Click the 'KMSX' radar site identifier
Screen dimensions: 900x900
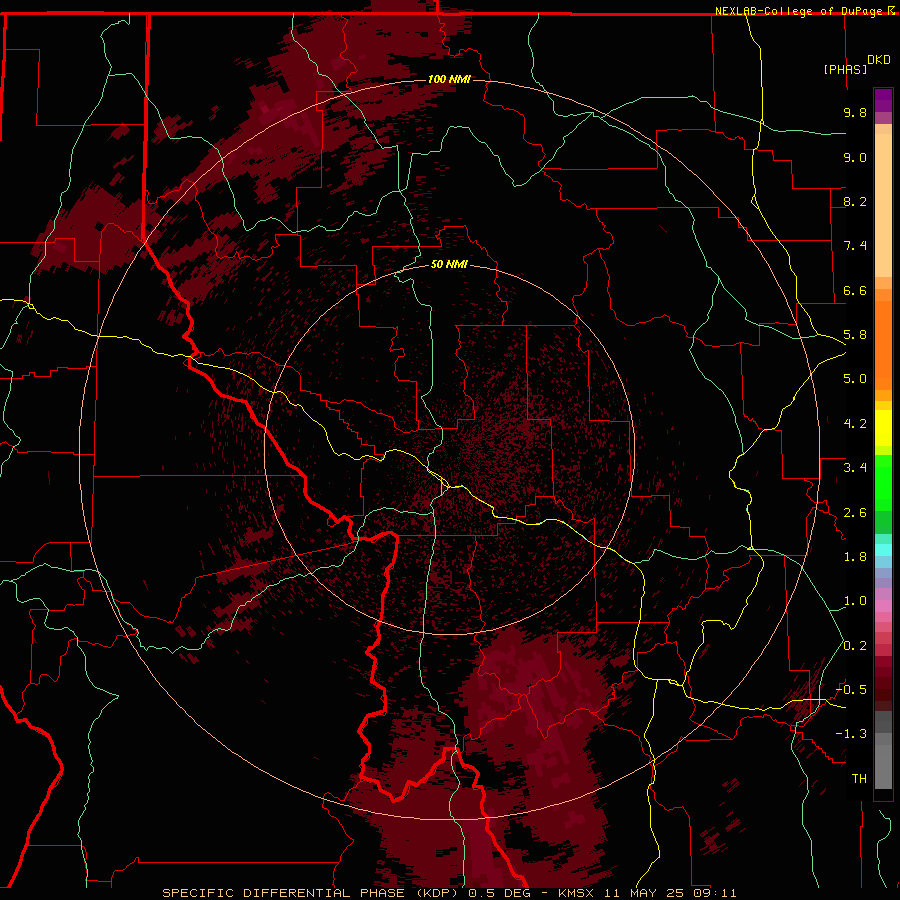click(578, 893)
